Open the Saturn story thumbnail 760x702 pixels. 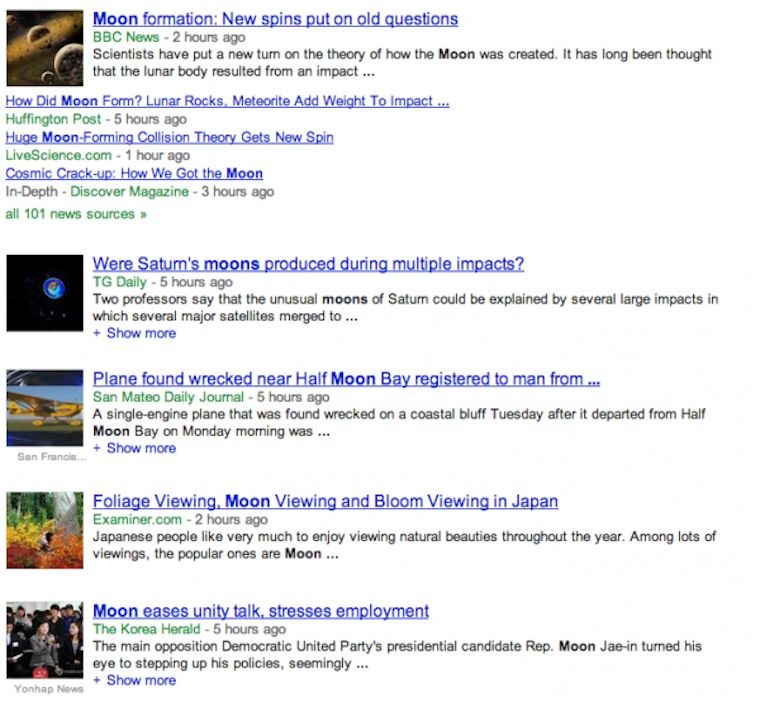click(45, 293)
